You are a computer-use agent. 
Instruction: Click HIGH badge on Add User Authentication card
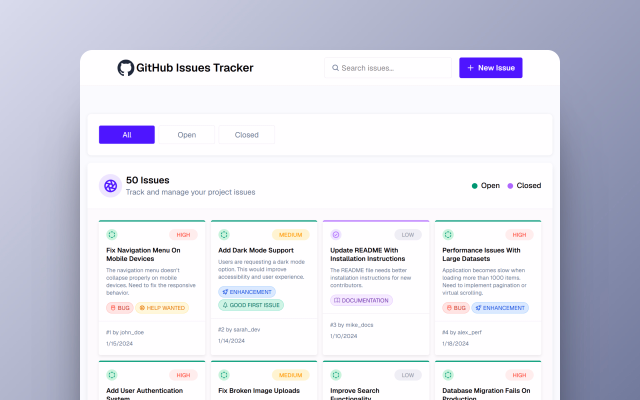tap(183, 375)
